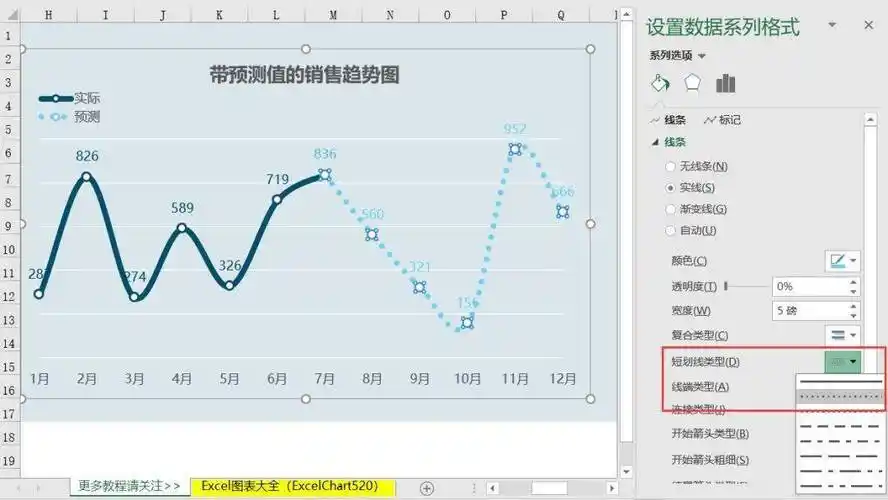Select the 无线条(N) radio button

coord(671,166)
